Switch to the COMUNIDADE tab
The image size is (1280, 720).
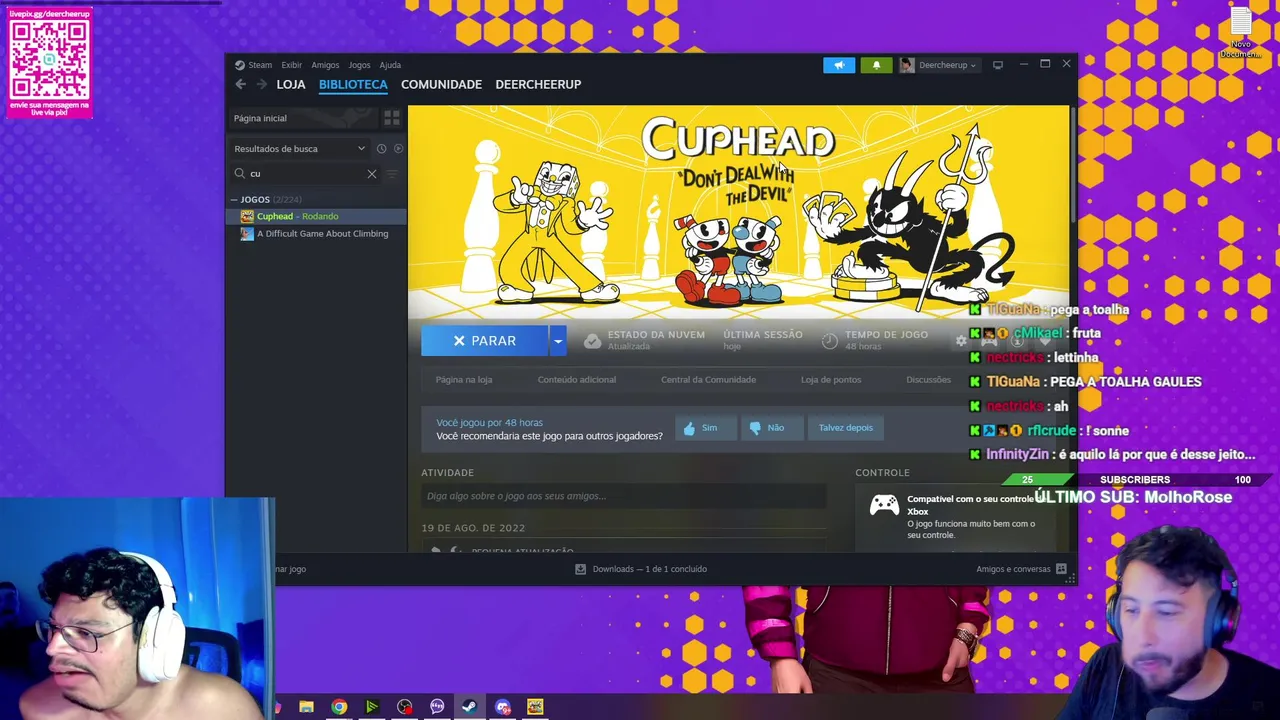441,84
